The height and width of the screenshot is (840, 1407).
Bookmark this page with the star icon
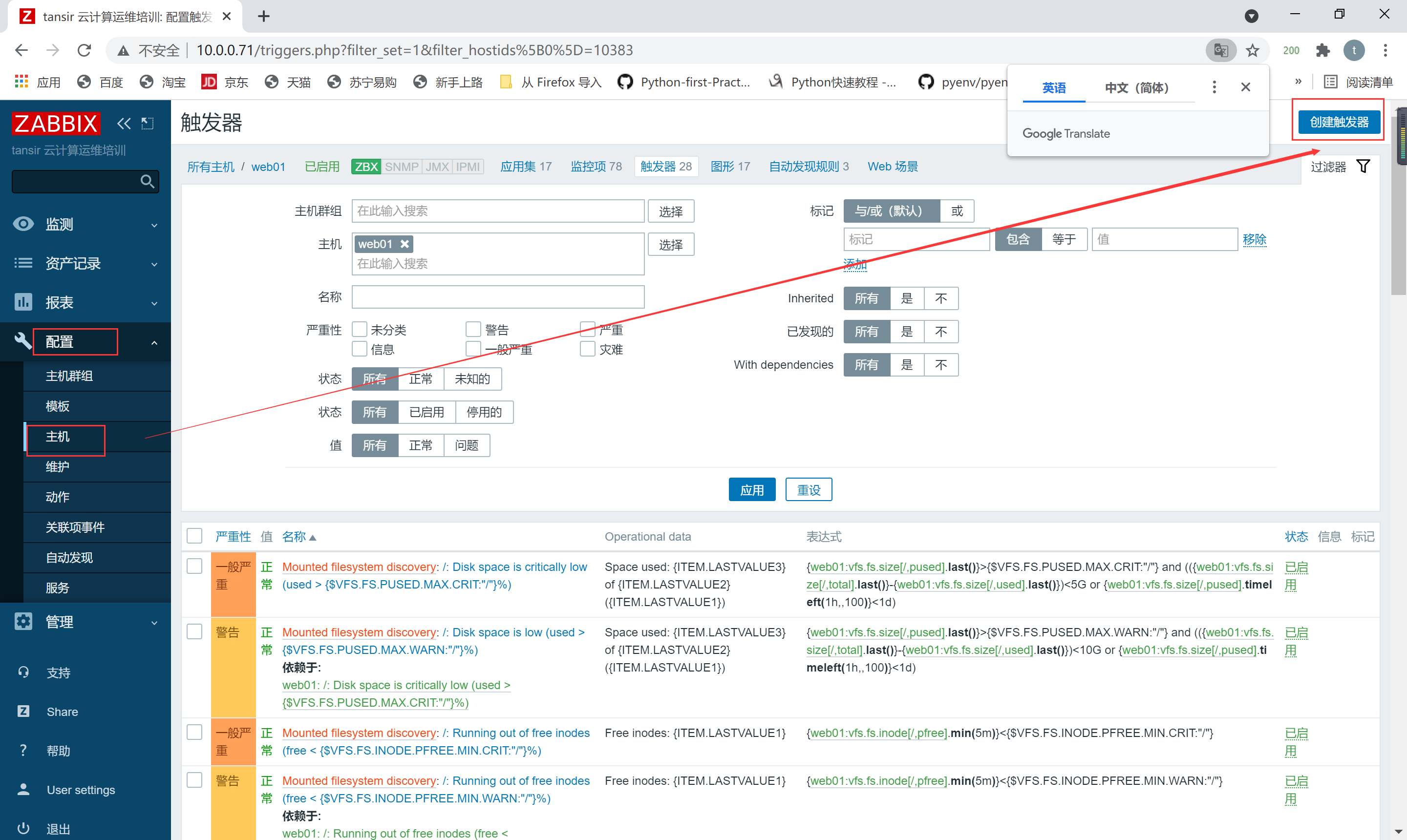1253,50
